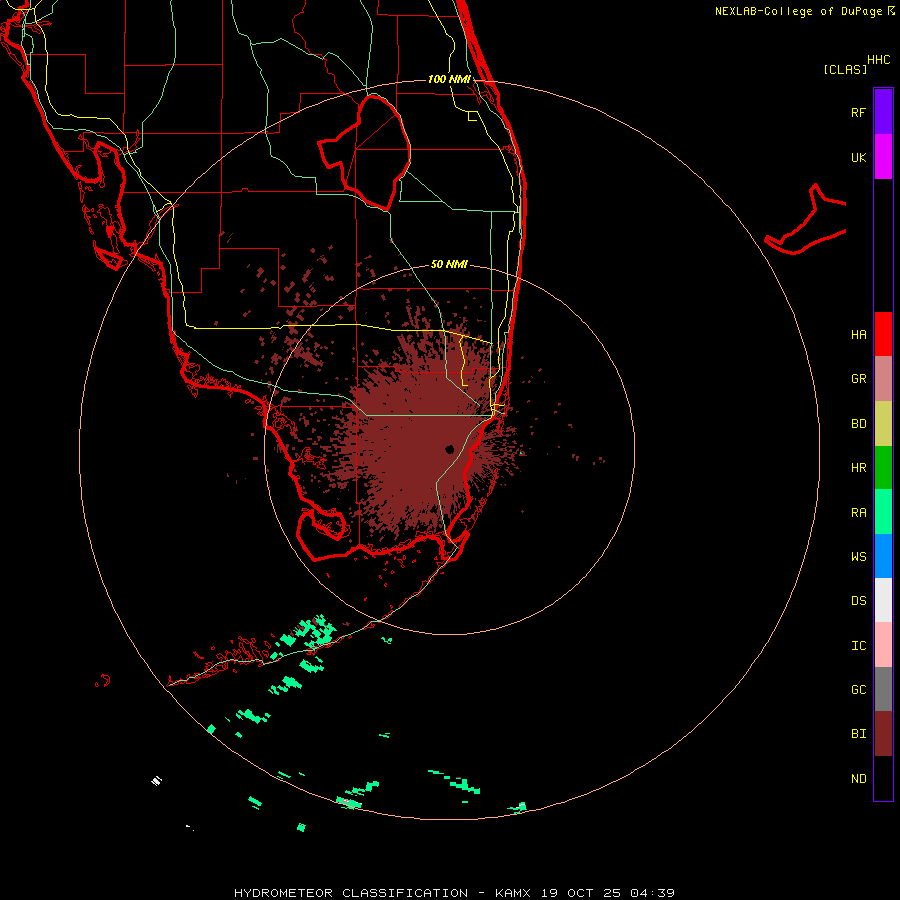Viewport: 900px width, 900px height.
Task: Click the RF purple legend swatch
Action: point(883,112)
